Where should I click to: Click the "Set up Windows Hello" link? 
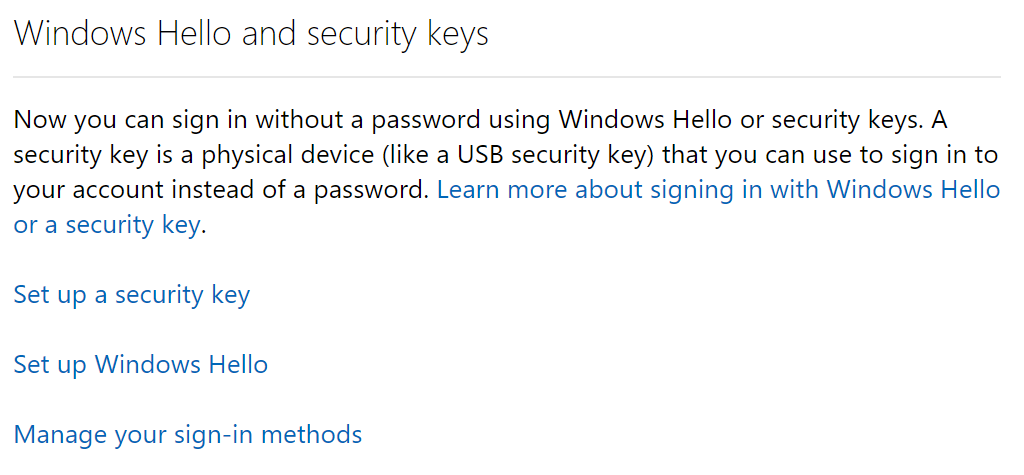coord(140,364)
